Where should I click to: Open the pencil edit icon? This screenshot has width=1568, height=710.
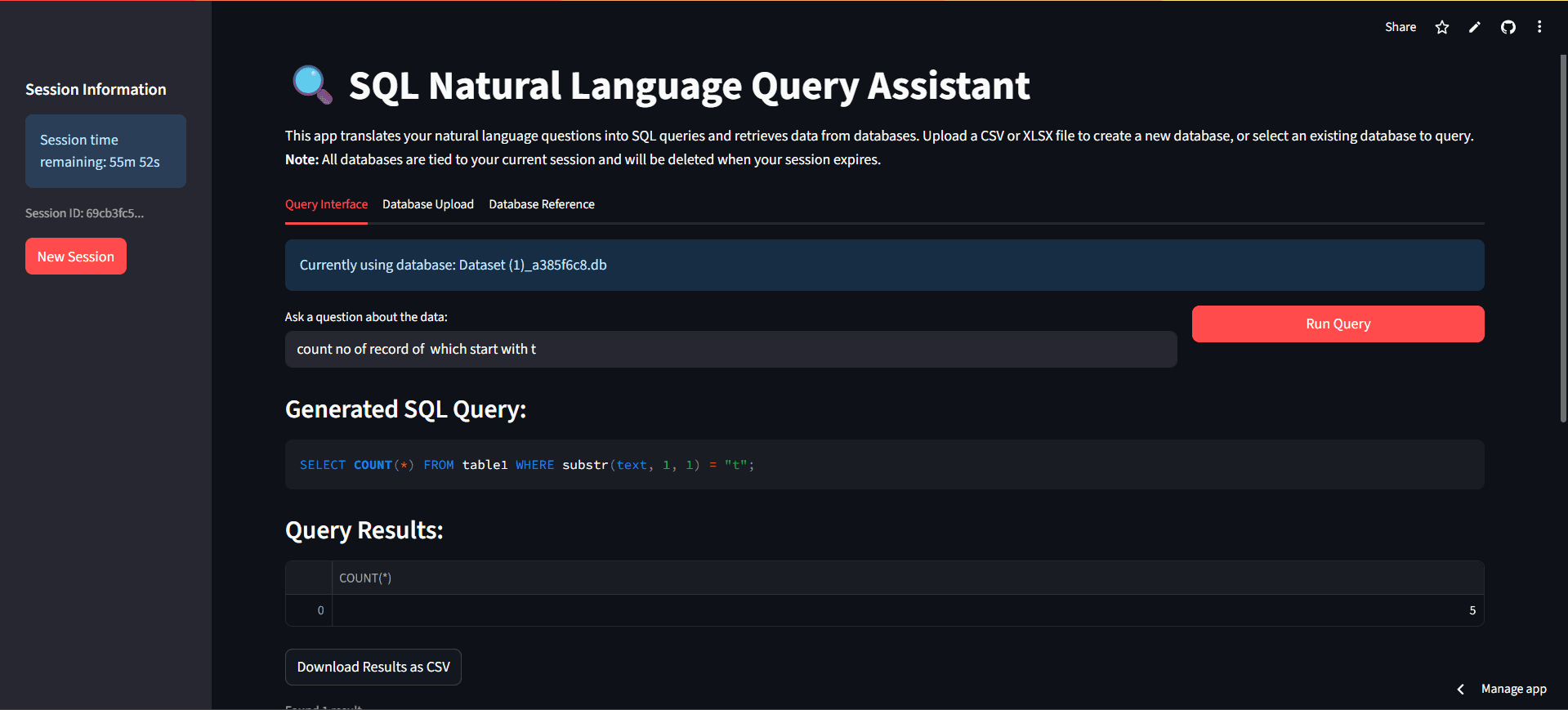tap(1475, 27)
